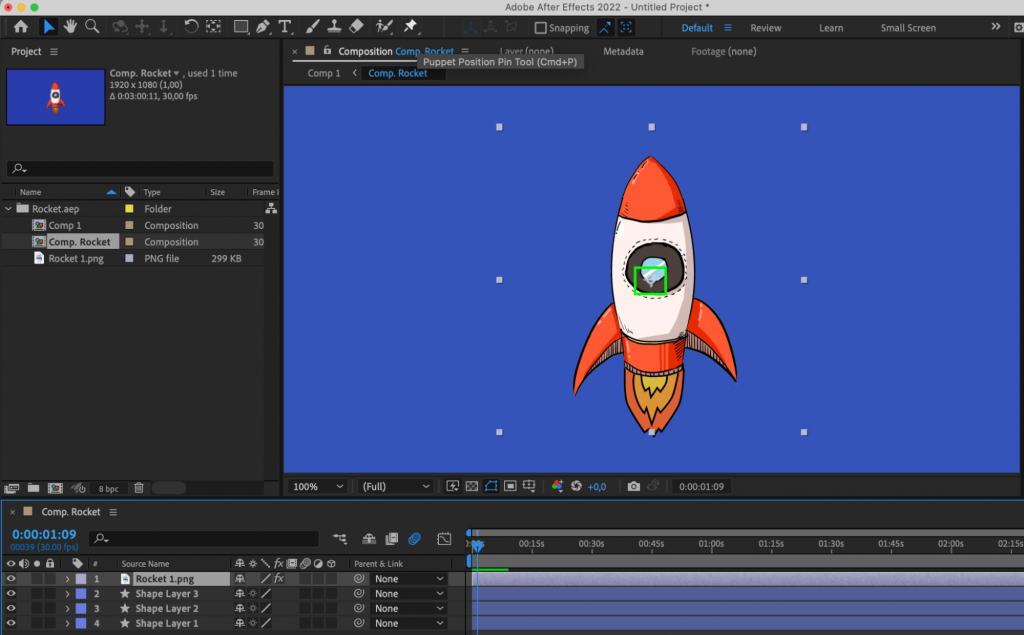Select the Clone Stamp tool
This screenshot has height=635, width=1024.
(x=334, y=27)
